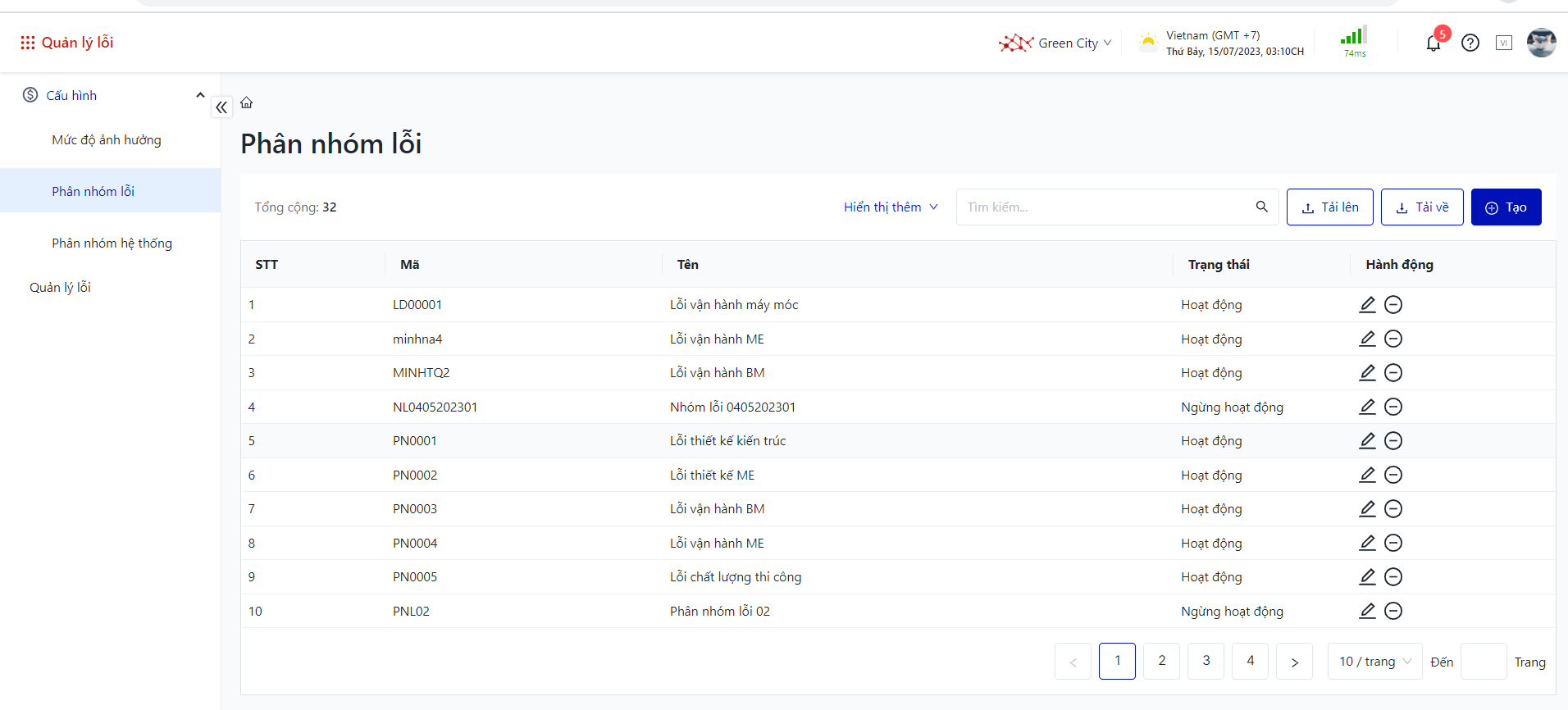Image resolution: width=1568 pixels, height=710 pixels.
Task: Click the search magnifier icon
Action: (x=1262, y=207)
